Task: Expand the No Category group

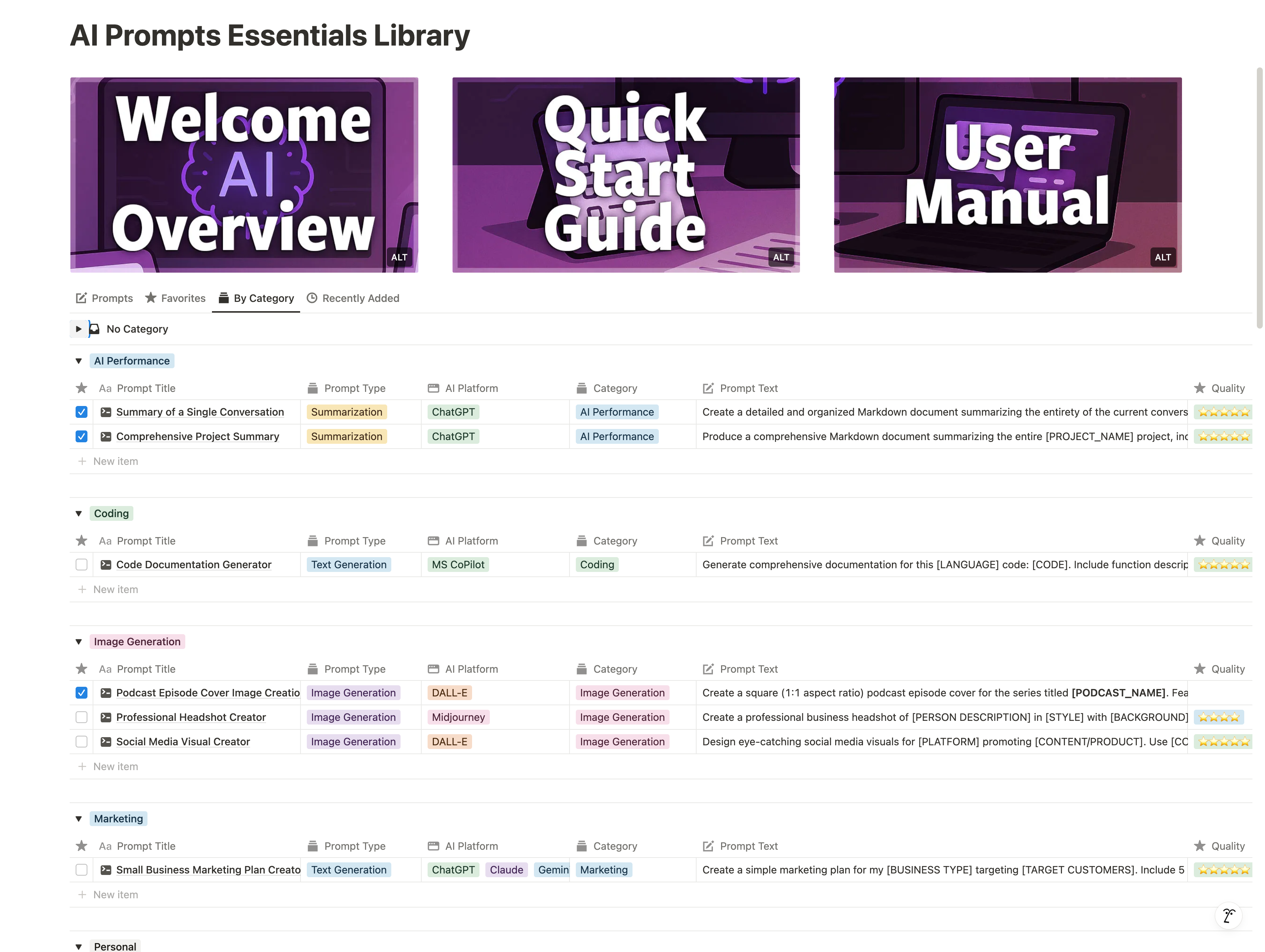Action: point(79,329)
